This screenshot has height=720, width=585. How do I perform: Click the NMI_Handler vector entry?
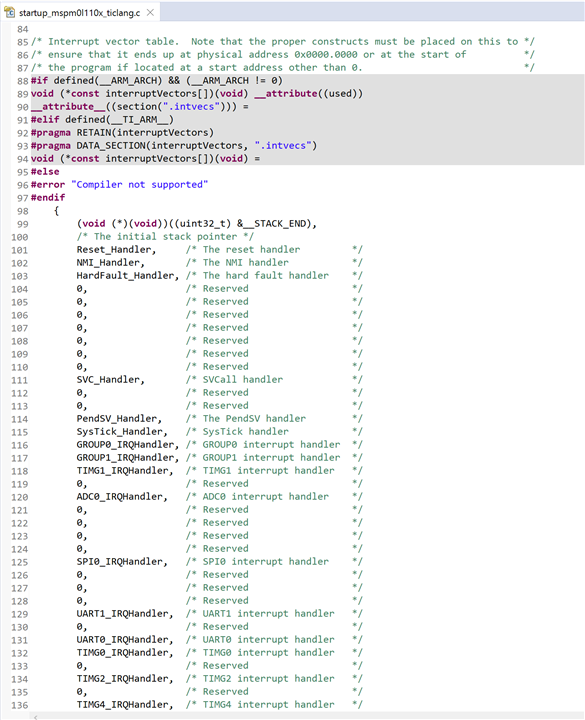click(110, 263)
